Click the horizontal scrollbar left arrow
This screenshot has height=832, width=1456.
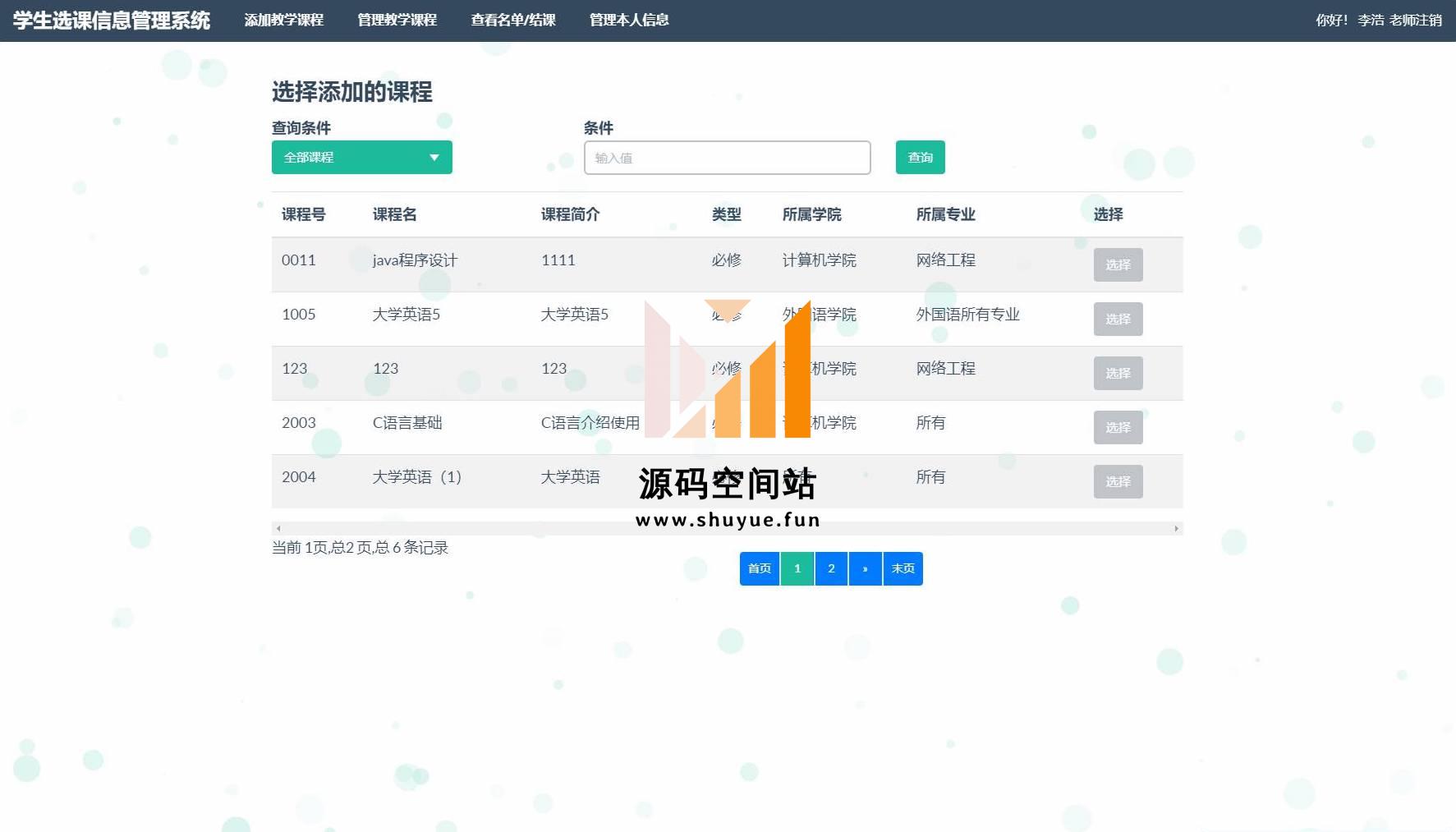278,528
